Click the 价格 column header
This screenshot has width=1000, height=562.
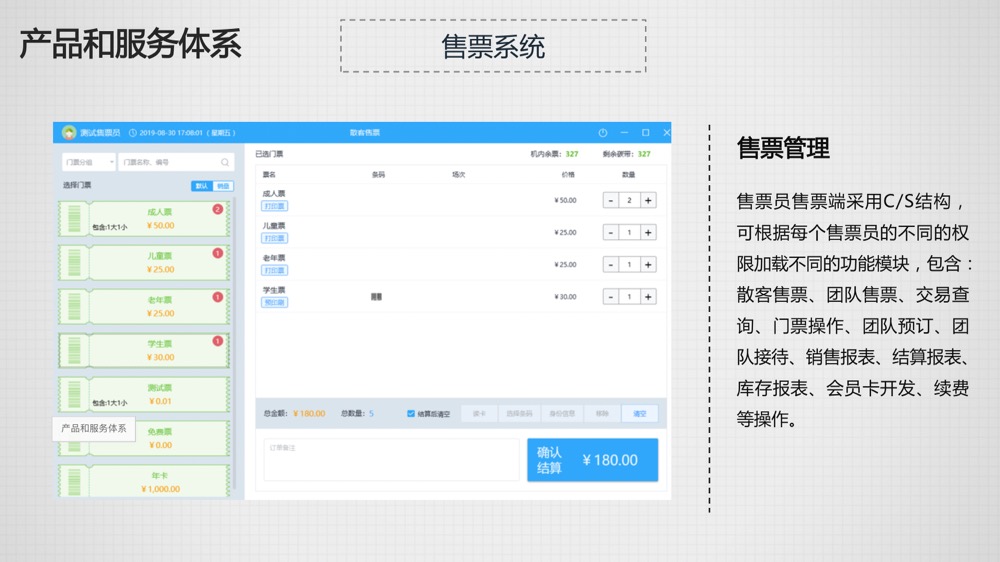point(568,174)
